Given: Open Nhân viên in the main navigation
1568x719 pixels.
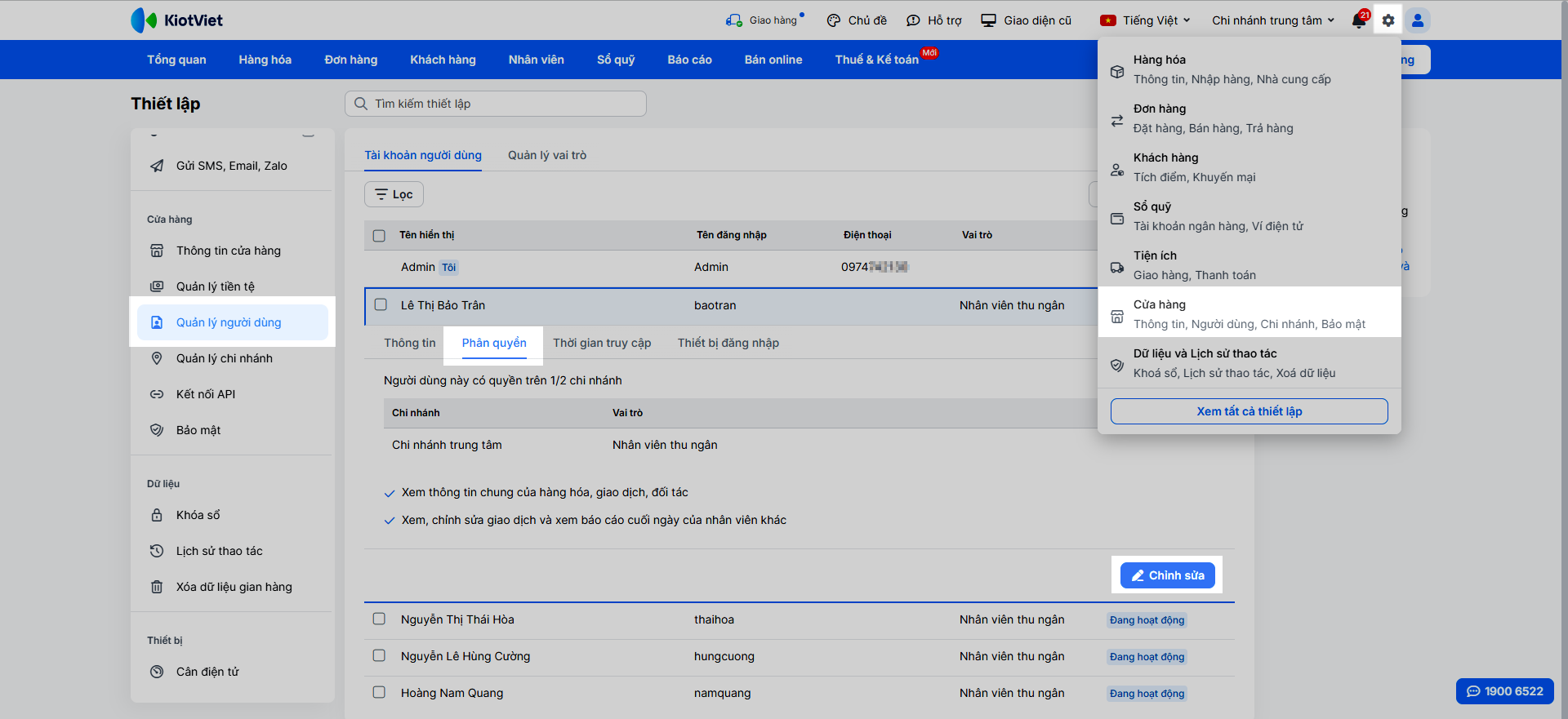Looking at the screenshot, I should [x=536, y=60].
